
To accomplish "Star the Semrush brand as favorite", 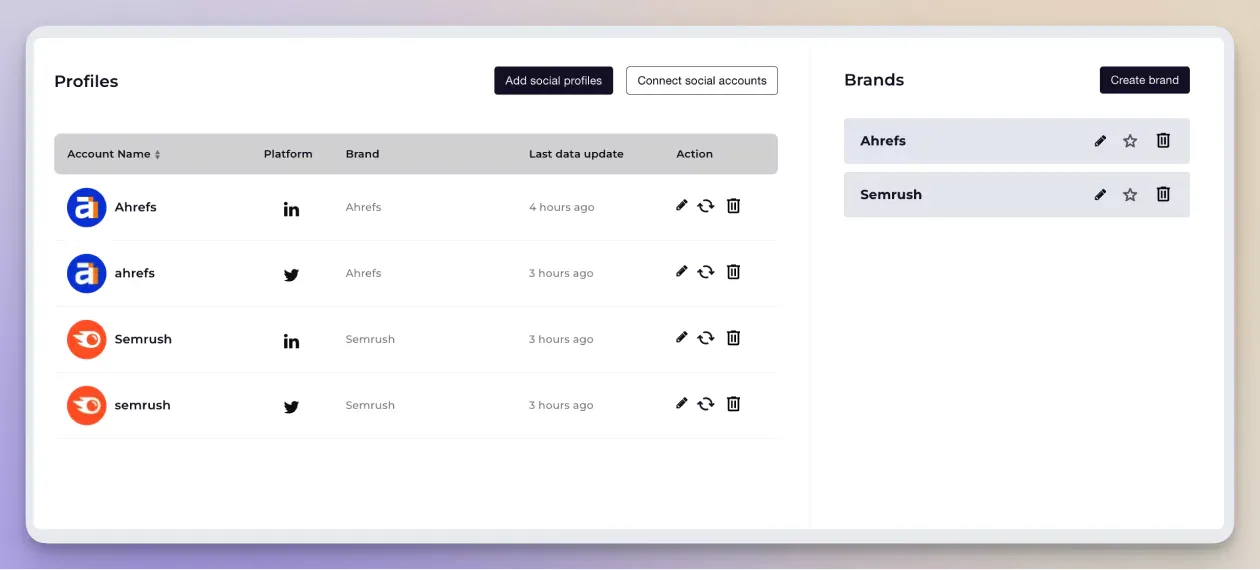I will (x=1130, y=194).
